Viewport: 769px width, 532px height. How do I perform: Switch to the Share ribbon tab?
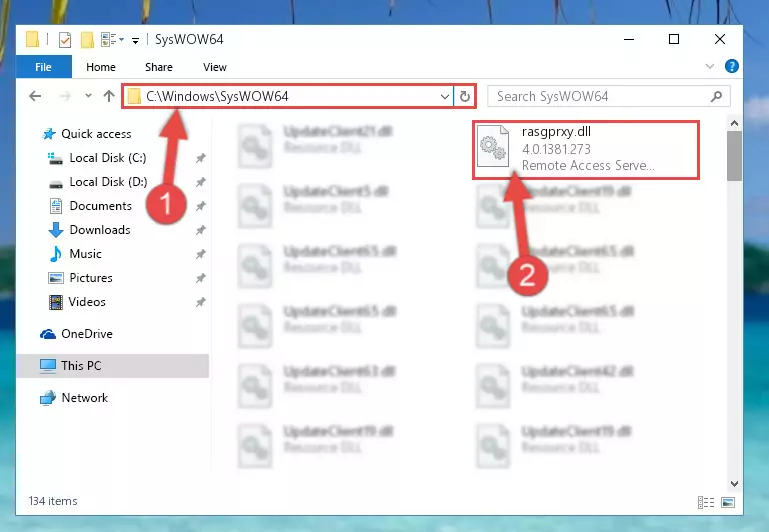159,67
